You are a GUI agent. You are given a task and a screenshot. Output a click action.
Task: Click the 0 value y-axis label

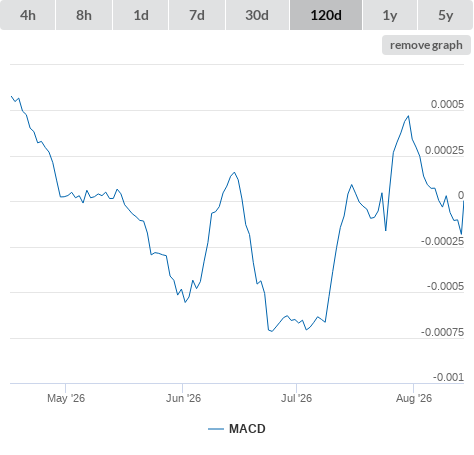pos(461,195)
